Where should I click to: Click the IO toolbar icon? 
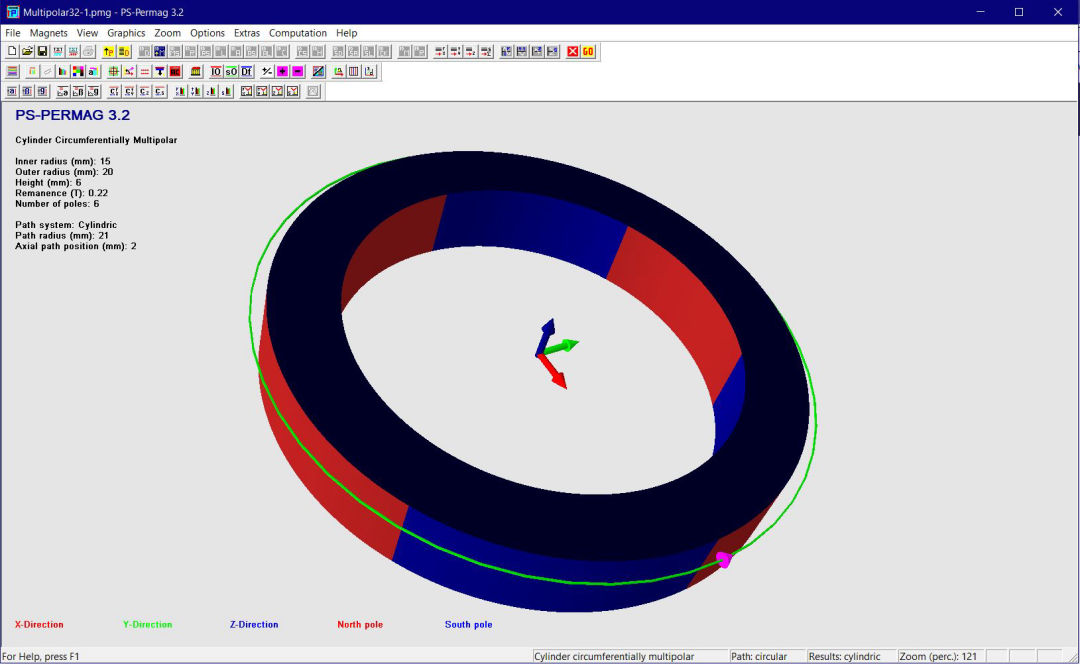point(215,71)
